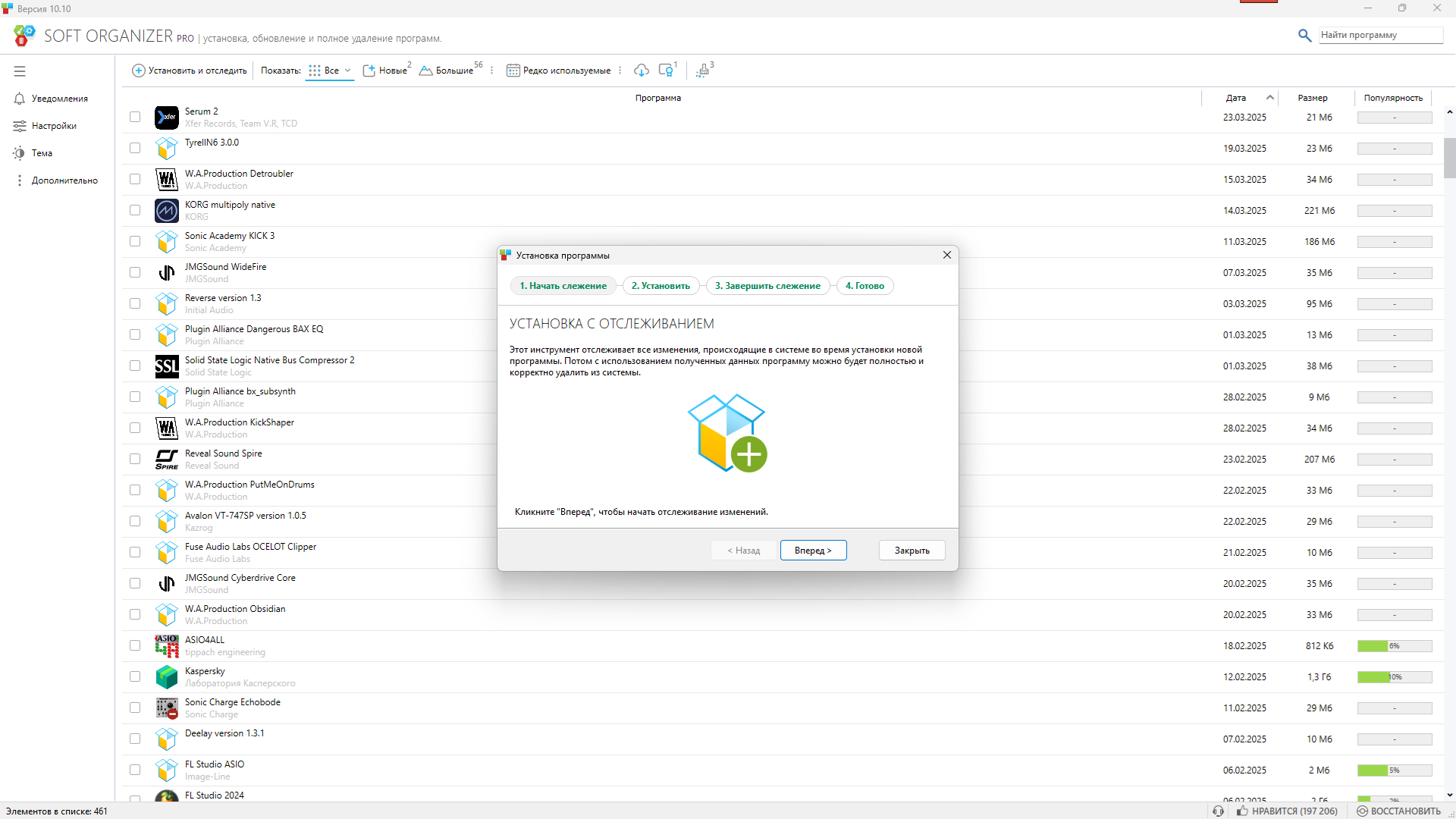Sort list by Размер column
Viewport: 1456px width, 819px height.
coord(1313,98)
